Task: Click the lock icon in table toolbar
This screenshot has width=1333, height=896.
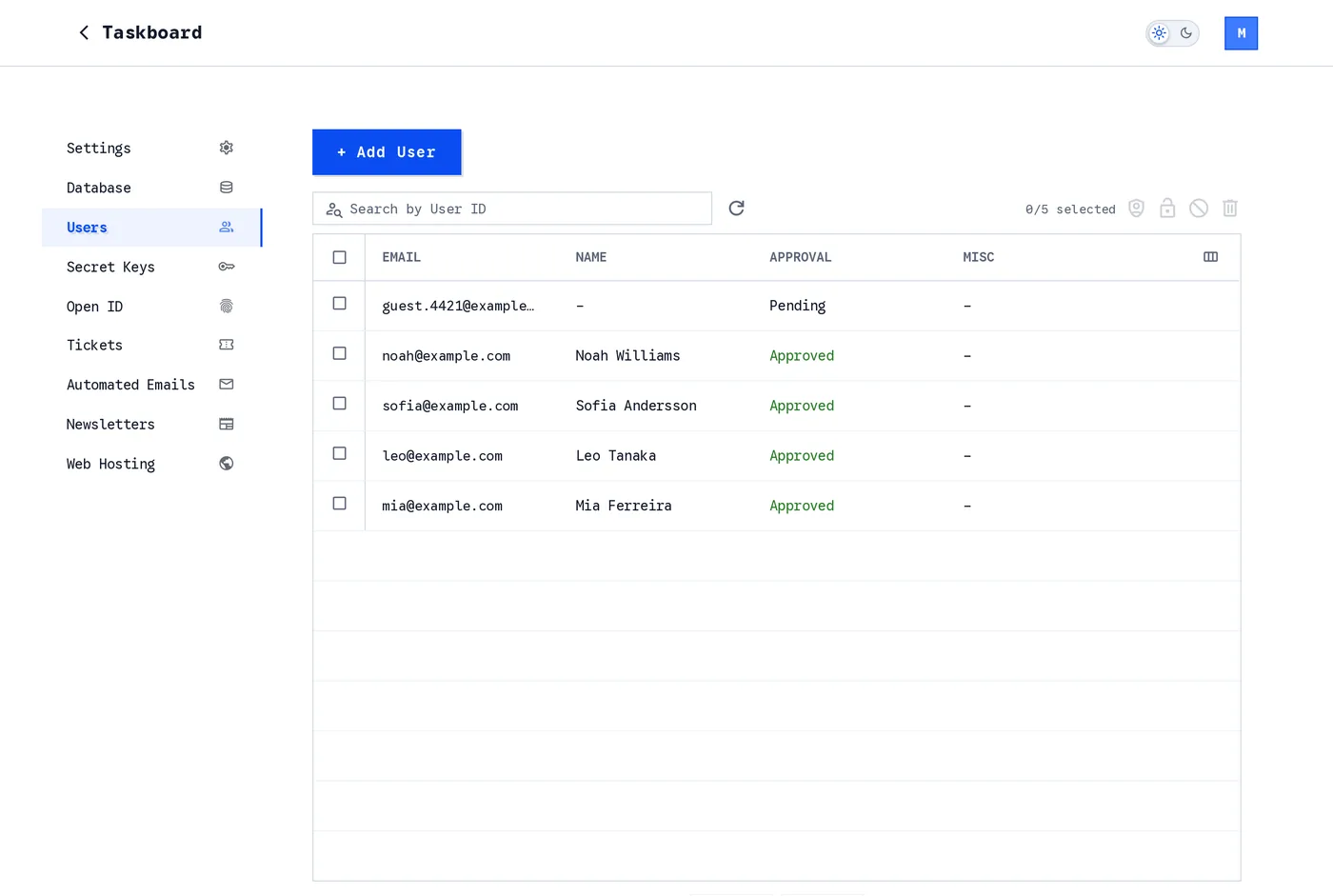Action: [1167, 209]
